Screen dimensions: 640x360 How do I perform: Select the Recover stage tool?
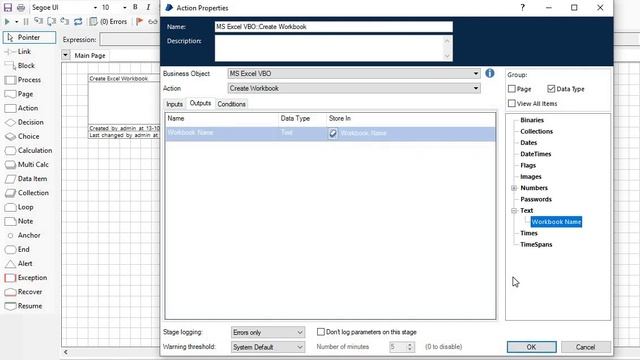click(24, 292)
